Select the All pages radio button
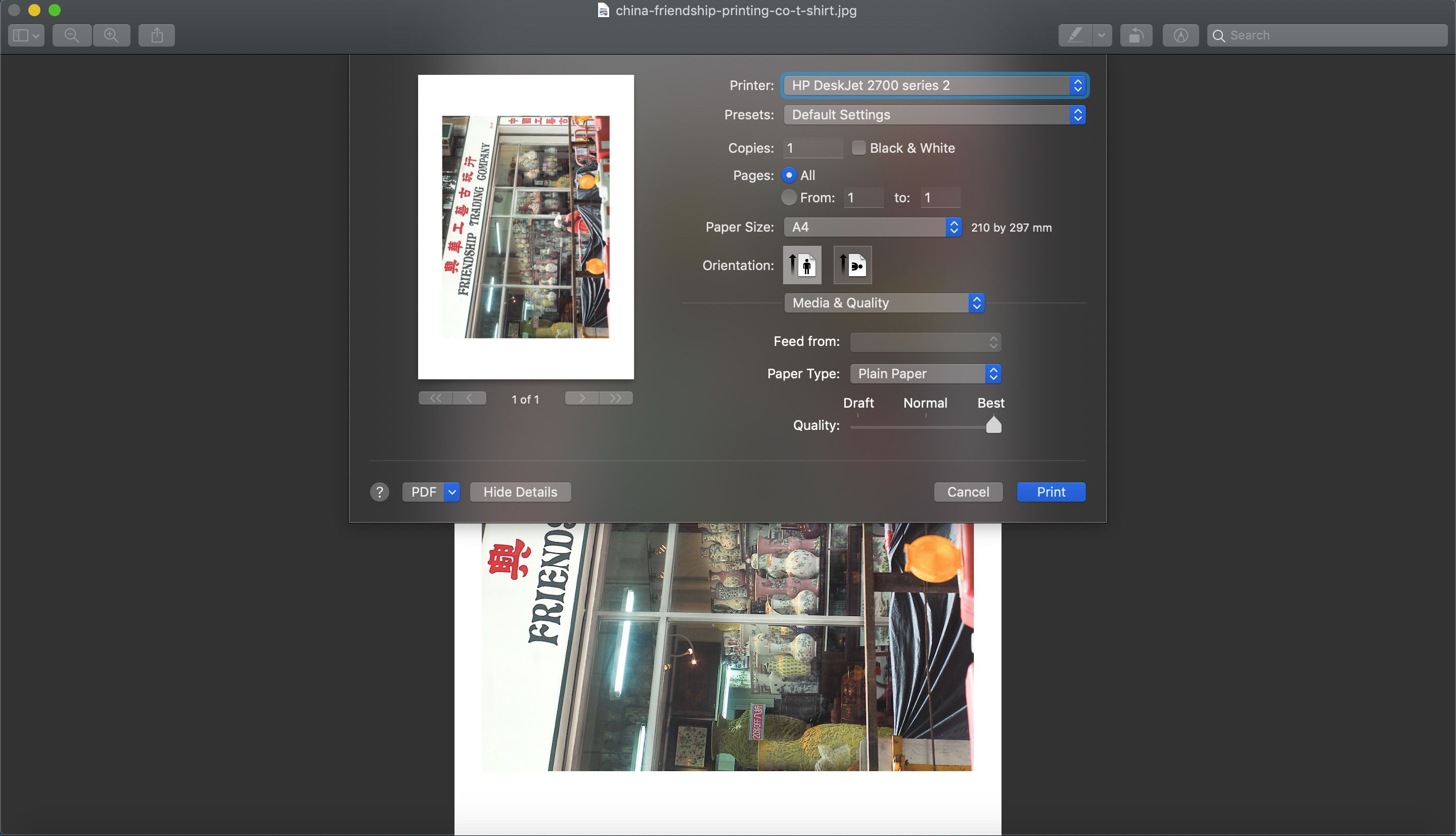 [789, 174]
